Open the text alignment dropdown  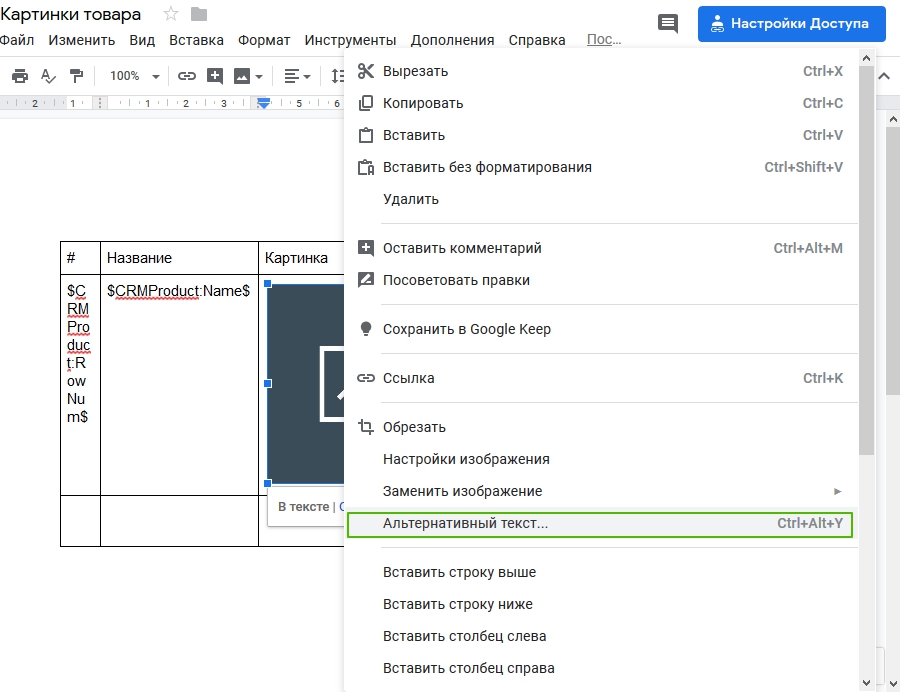click(x=297, y=76)
